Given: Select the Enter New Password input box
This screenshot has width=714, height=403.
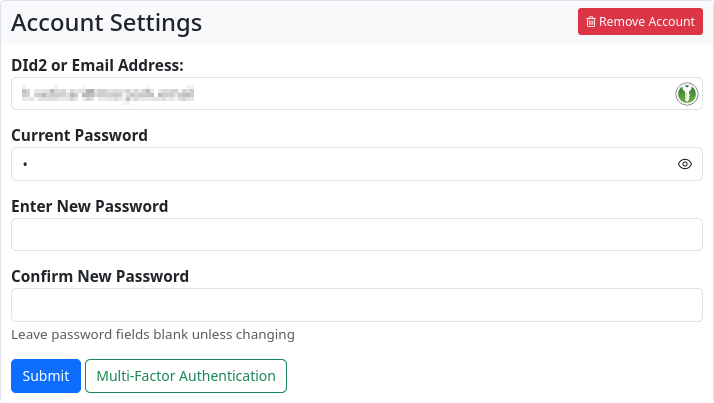Looking at the screenshot, I should point(356,235).
